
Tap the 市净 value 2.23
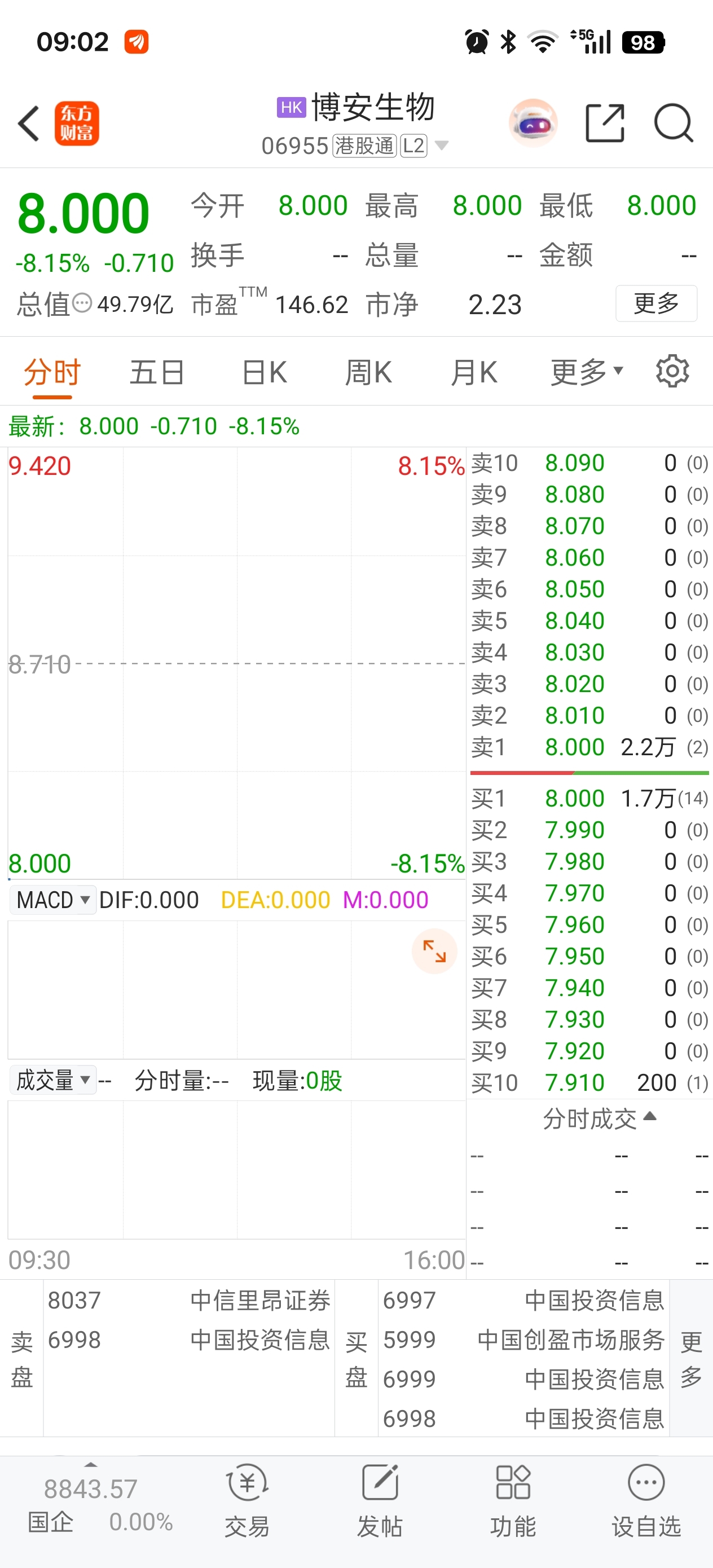point(495,305)
